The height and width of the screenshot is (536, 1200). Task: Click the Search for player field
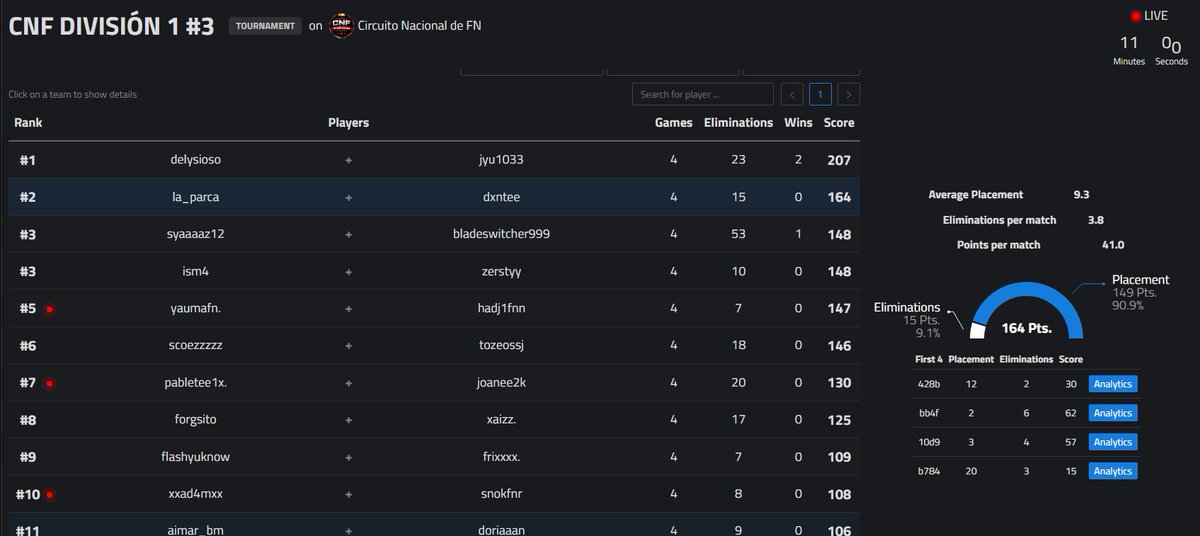pos(703,95)
